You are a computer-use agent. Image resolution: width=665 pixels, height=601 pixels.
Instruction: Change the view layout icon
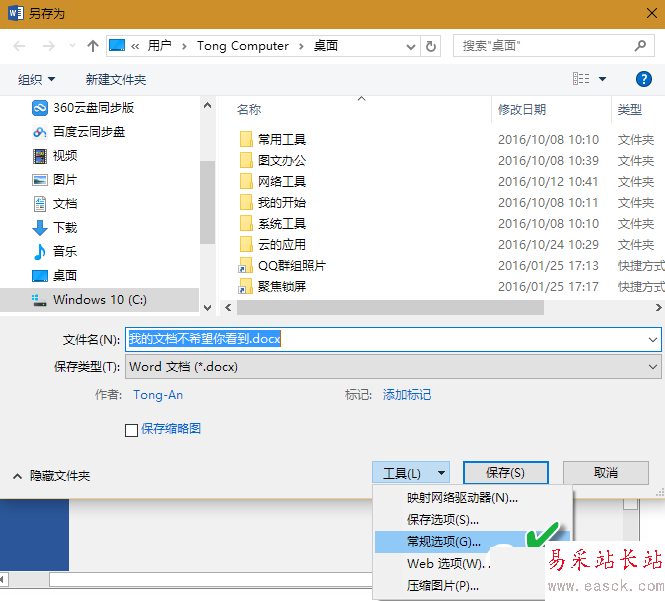pyautogui.click(x=581, y=78)
